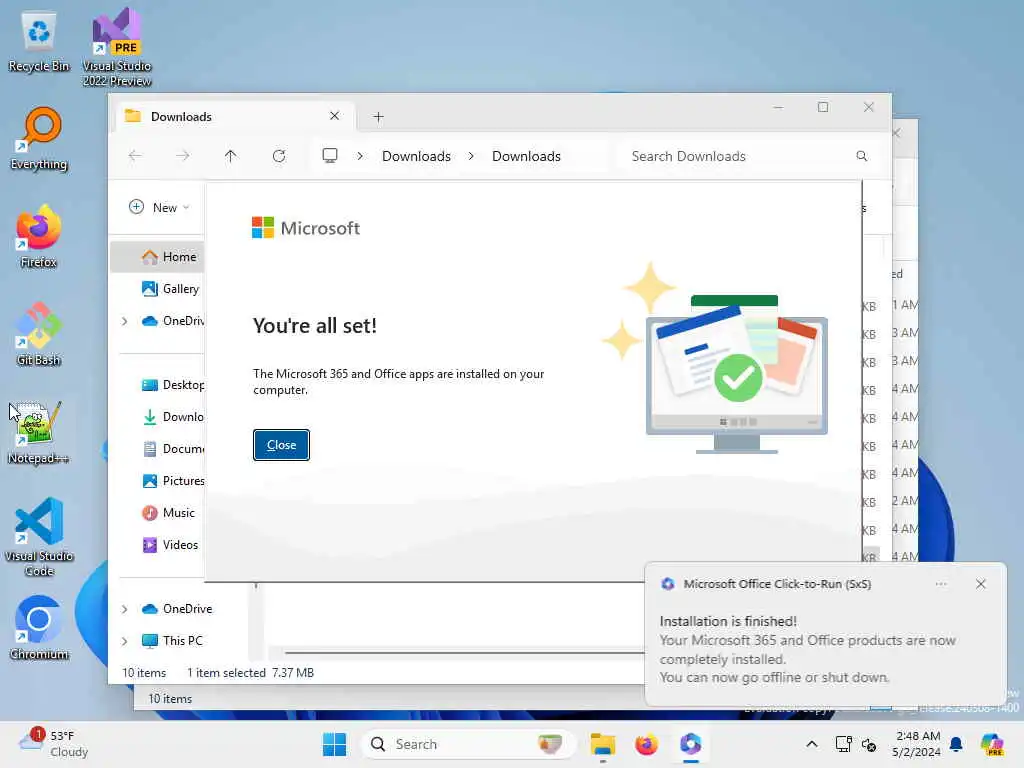Maximize the Downloads File Explorer window
The height and width of the screenshot is (768, 1024).
823,107
